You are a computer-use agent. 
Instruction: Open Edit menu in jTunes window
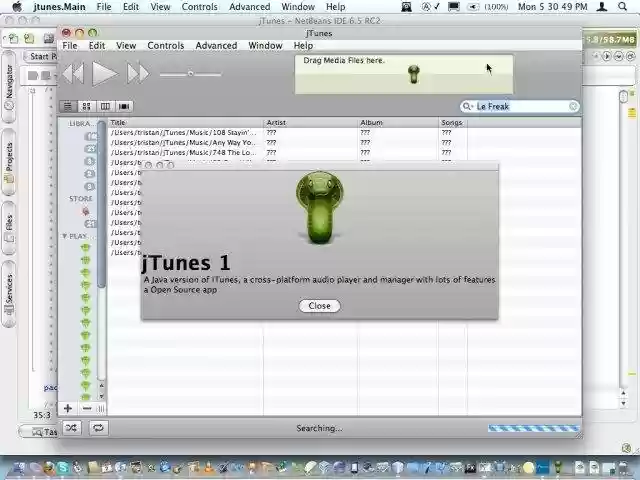point(97,46)
